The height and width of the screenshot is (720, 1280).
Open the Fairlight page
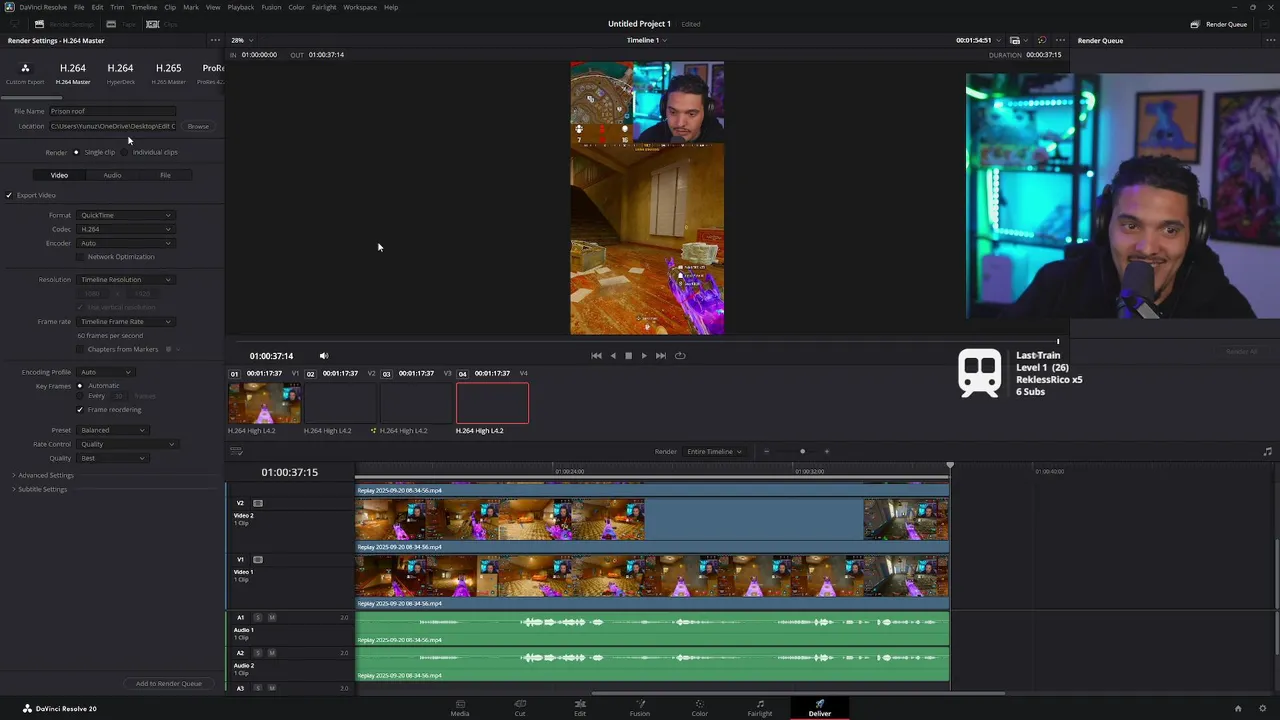(760, 708)
